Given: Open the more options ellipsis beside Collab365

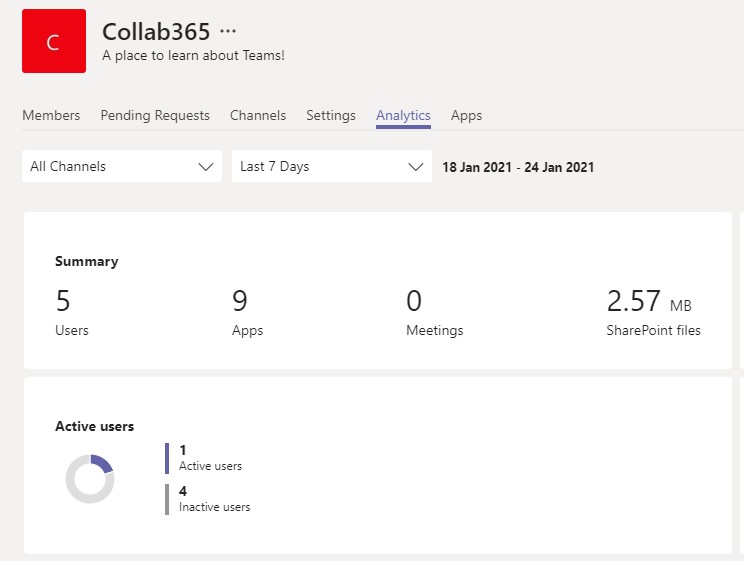Looking at the screenshot, I should tap(228, 31).
